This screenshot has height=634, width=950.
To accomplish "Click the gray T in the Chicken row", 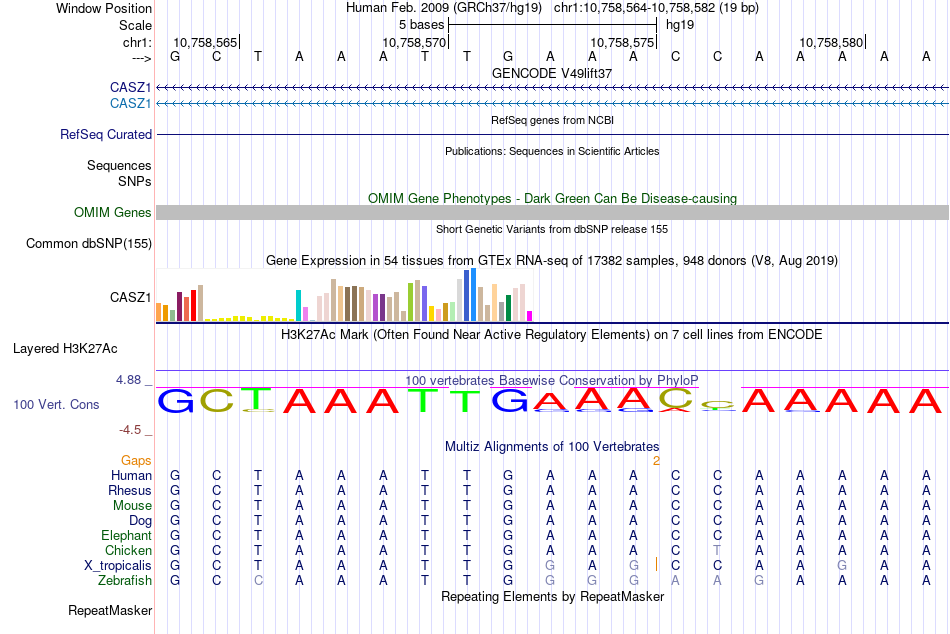I will 717,550.
